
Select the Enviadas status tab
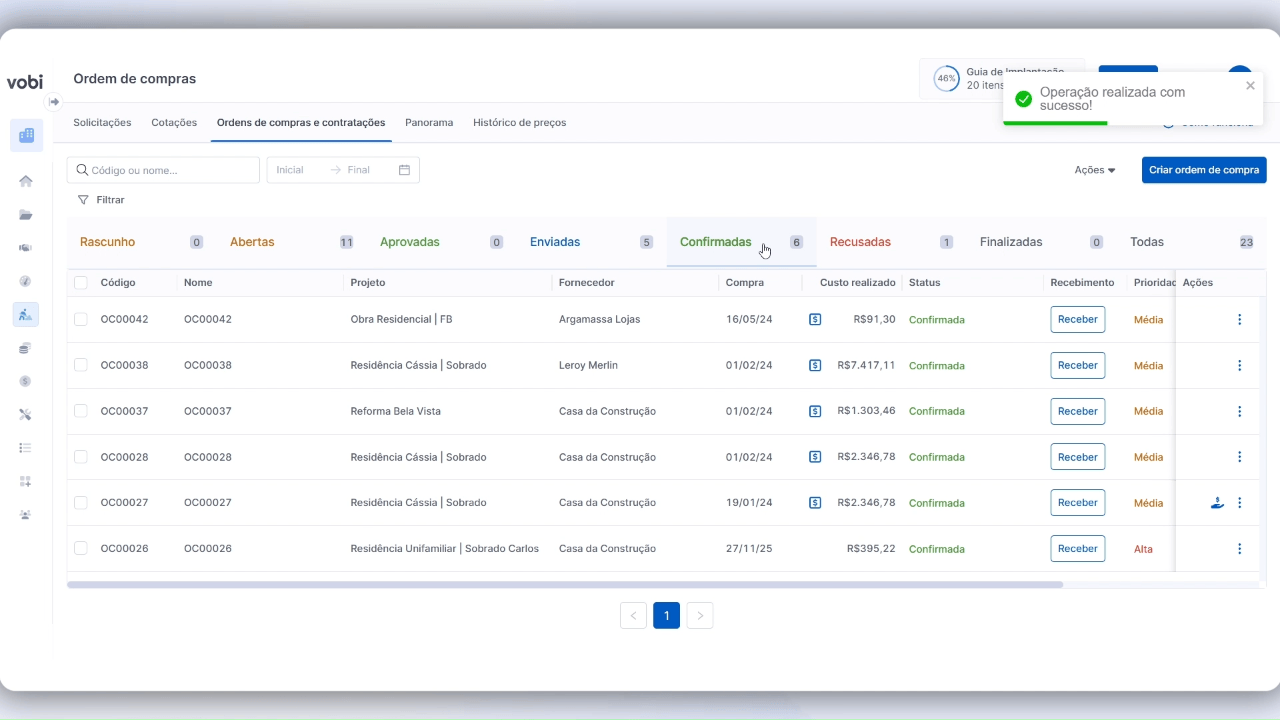click(x=555, y=242)
